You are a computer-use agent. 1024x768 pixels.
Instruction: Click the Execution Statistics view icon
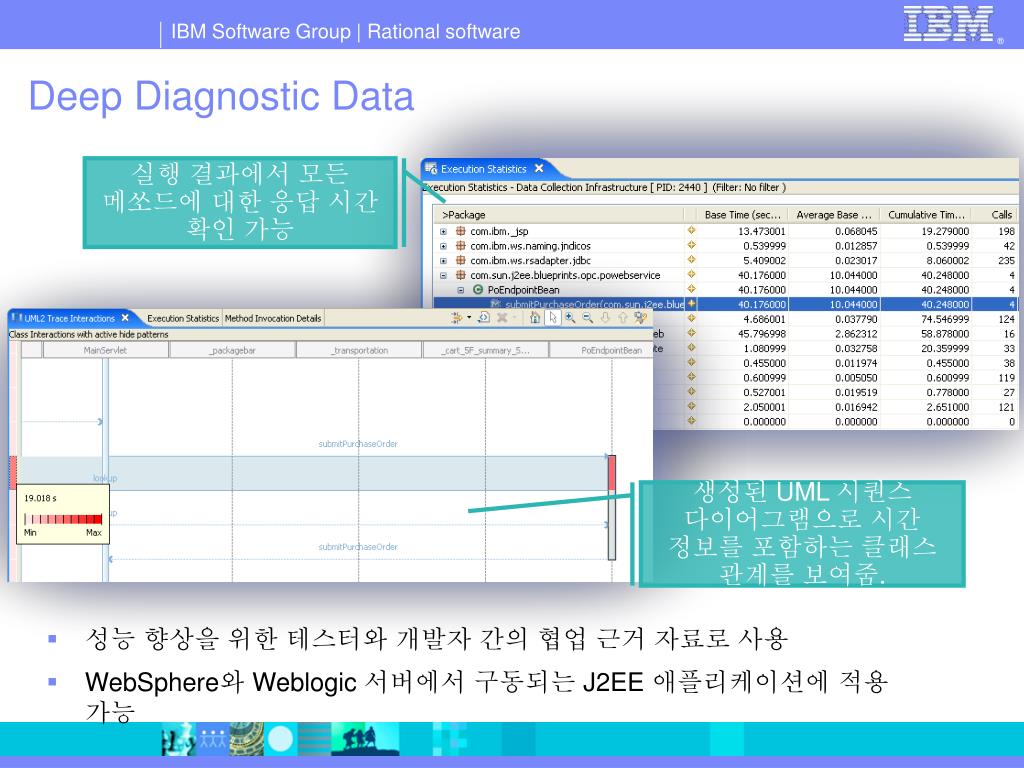pyautogui.click(x=431, y=168)
